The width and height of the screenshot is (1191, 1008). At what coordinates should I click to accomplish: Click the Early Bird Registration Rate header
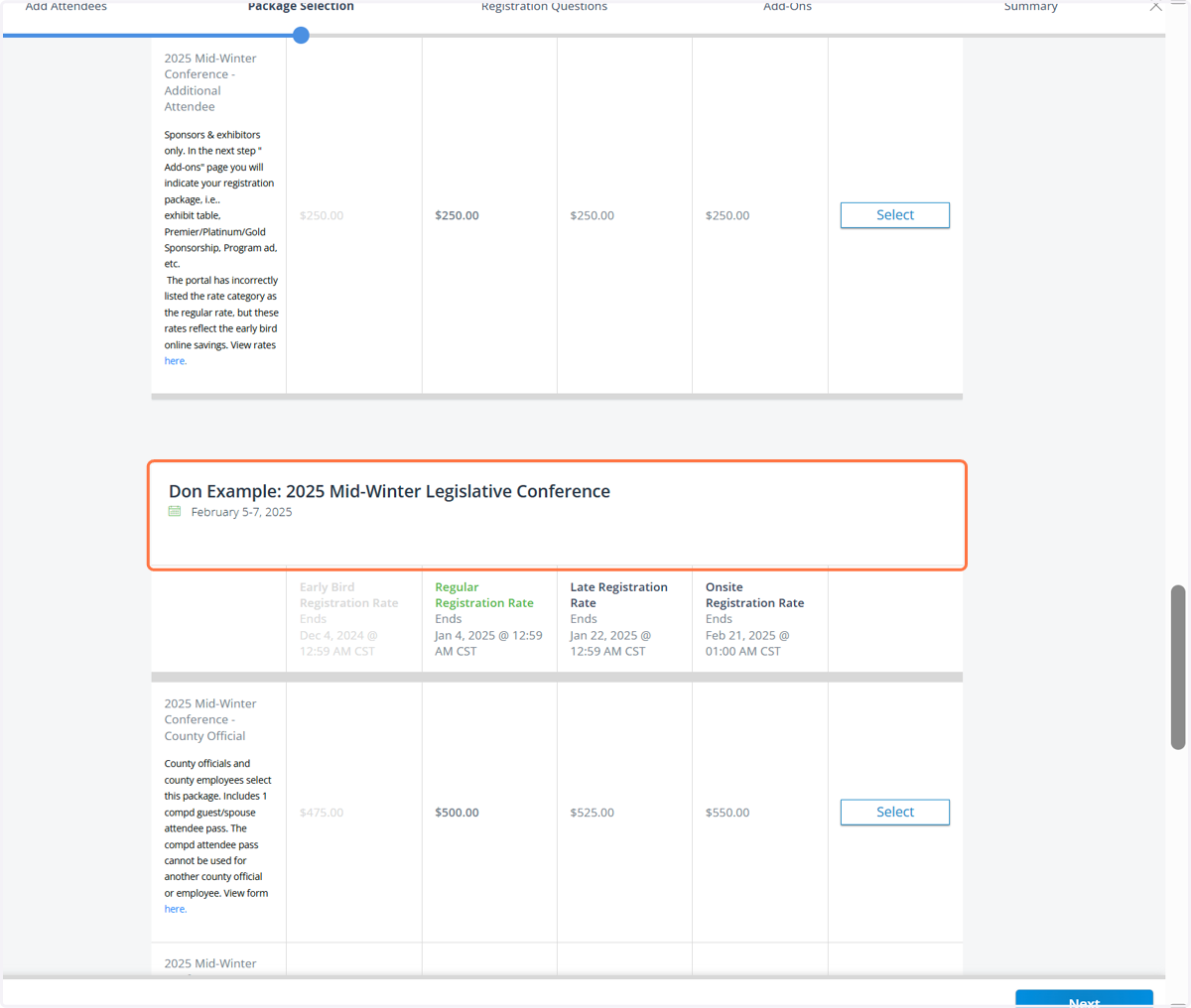(349, 595)
